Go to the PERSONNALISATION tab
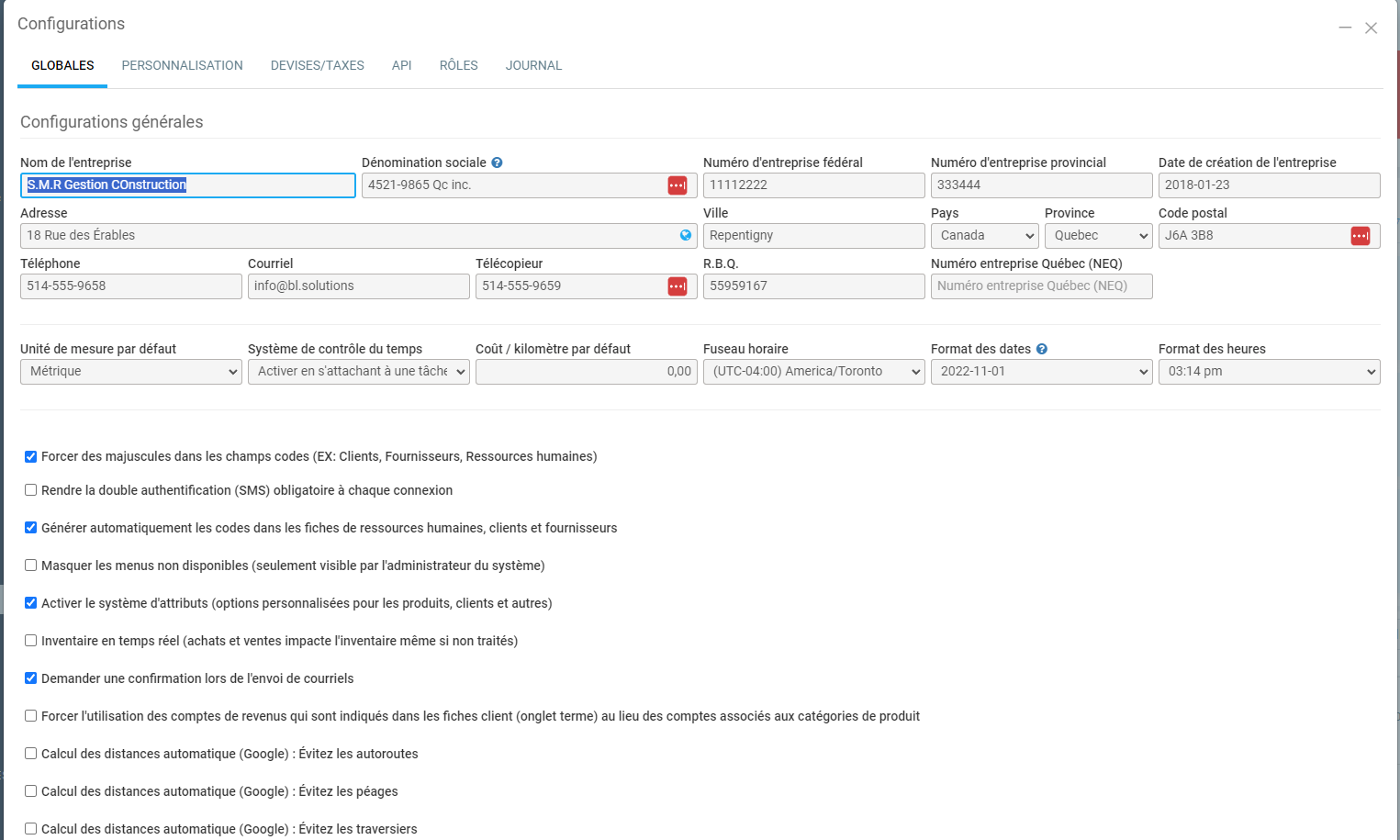Screen dimensions: 1400x840 182,65
